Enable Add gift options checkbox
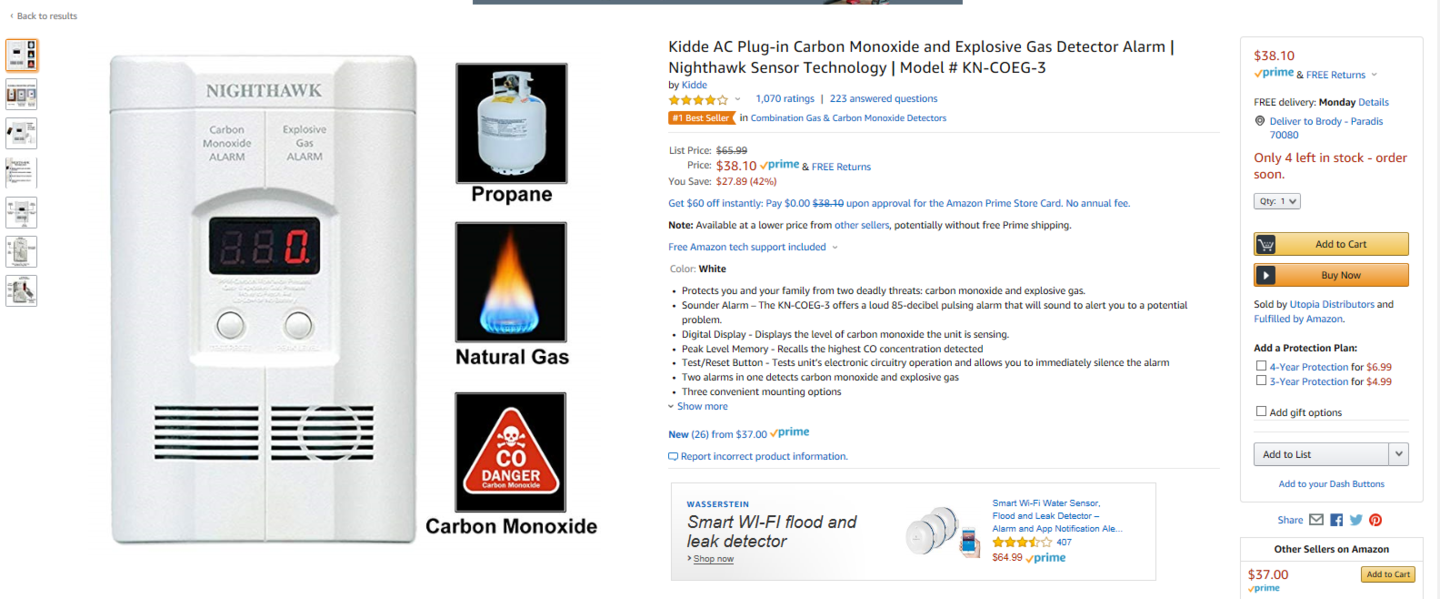The width and height of the screenshot is (1440, 599). pyautogui.click(x=1261, y=411)
